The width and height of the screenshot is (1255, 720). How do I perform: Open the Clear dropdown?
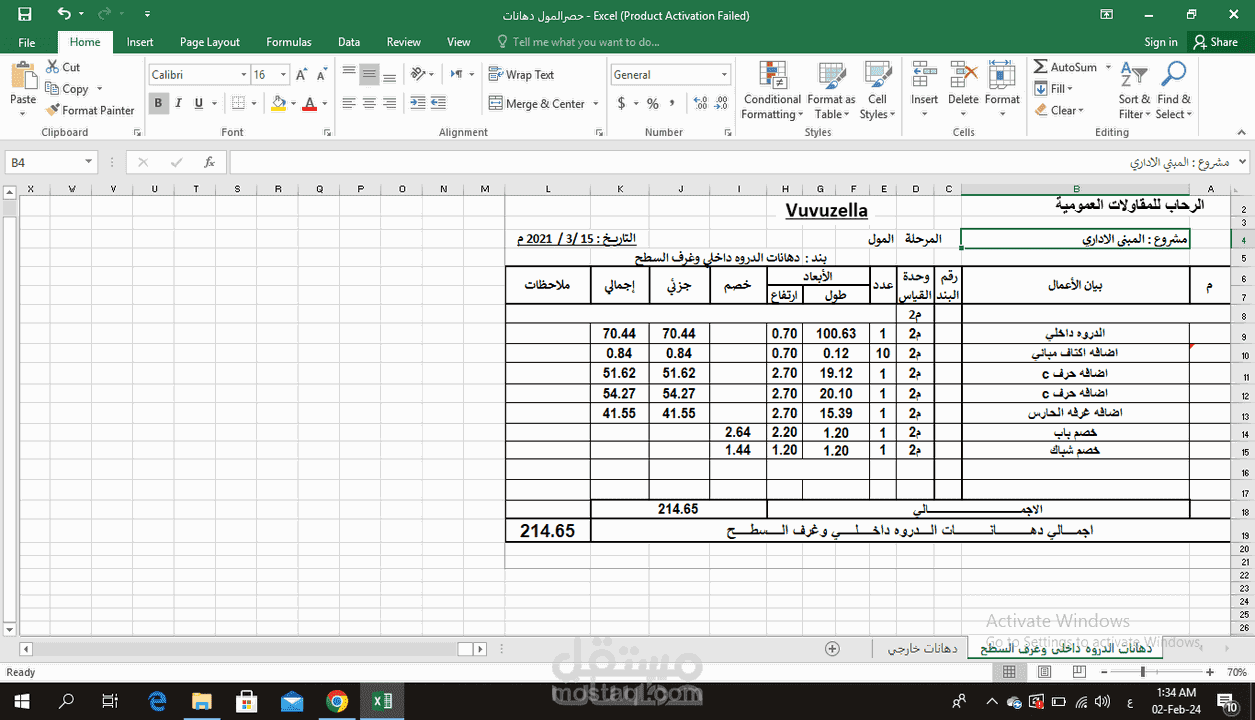click(x=1059, y=110)
